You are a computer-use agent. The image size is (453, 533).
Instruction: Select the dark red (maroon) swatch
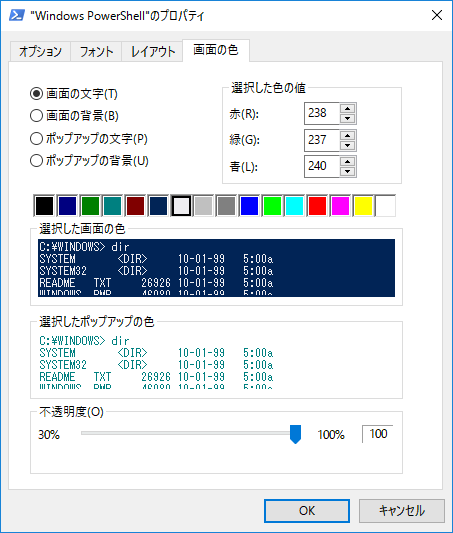[135, 206]
